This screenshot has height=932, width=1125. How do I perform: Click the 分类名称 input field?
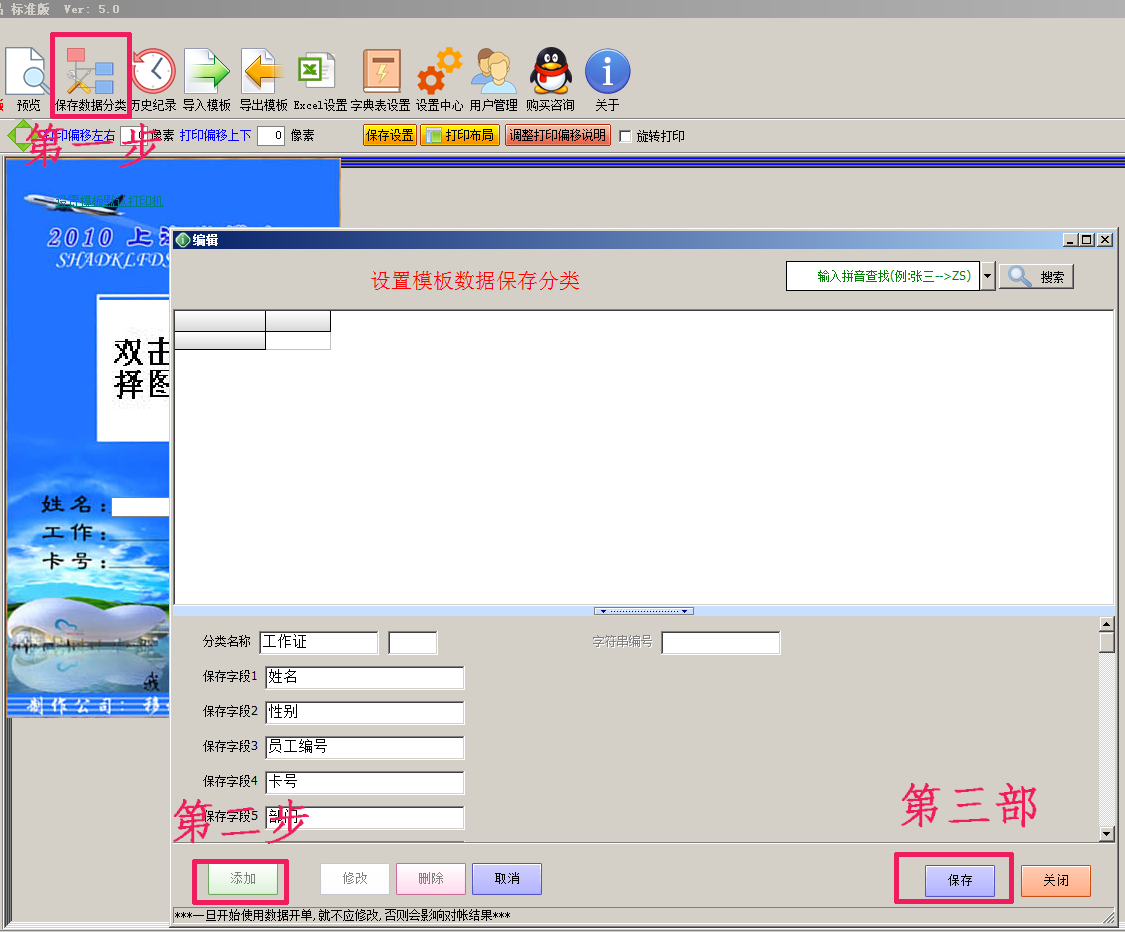pyautogui.click(x=318, y=642)
